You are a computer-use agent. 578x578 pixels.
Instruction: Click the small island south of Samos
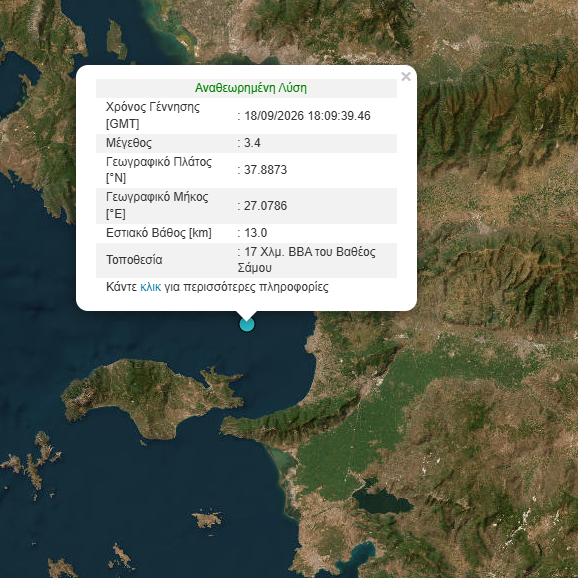[x=208, y=520]
